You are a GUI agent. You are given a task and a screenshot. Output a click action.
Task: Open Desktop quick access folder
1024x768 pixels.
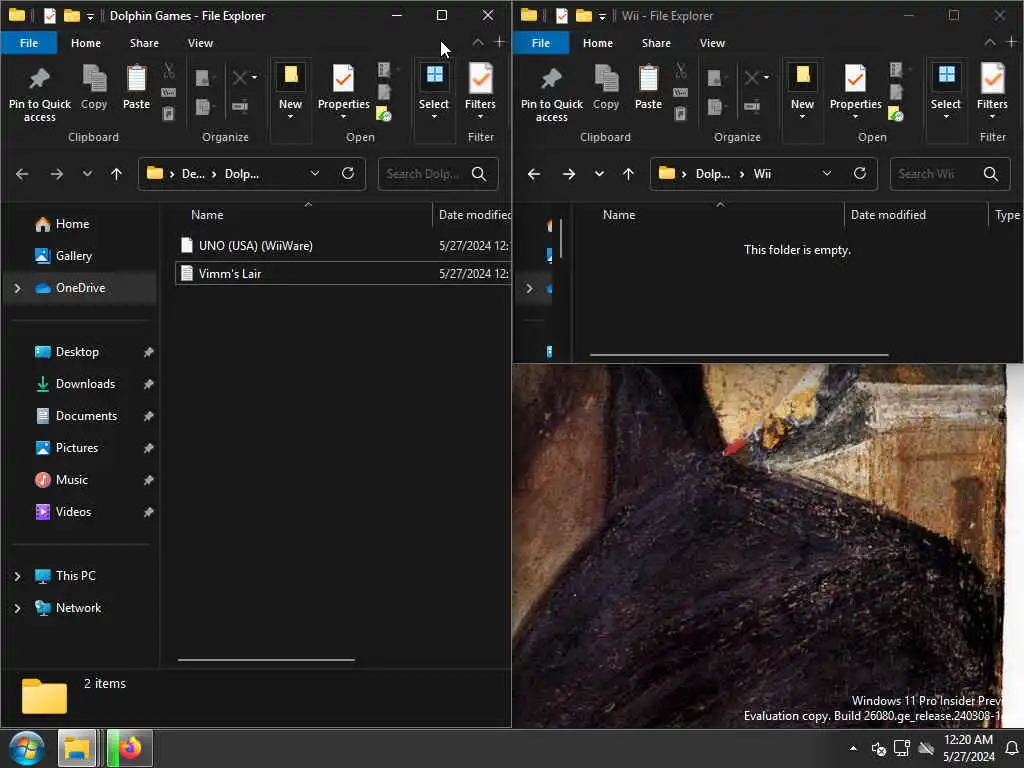pos(79,352)
